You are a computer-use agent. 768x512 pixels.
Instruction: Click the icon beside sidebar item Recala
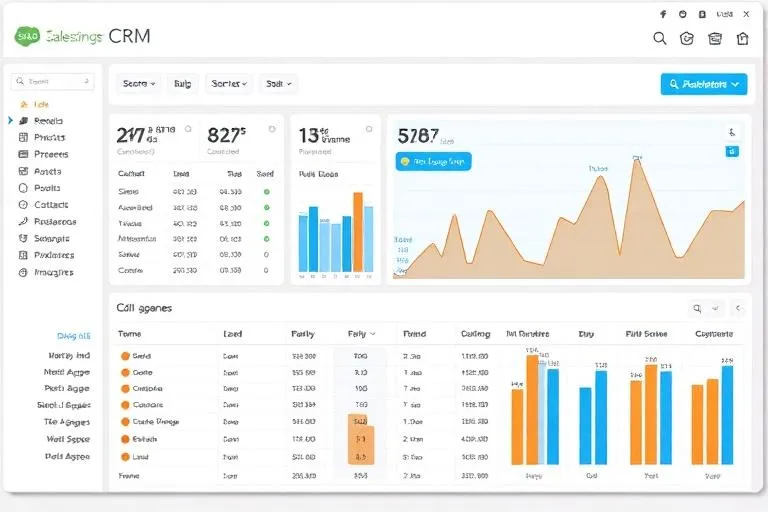pos(23,121)
